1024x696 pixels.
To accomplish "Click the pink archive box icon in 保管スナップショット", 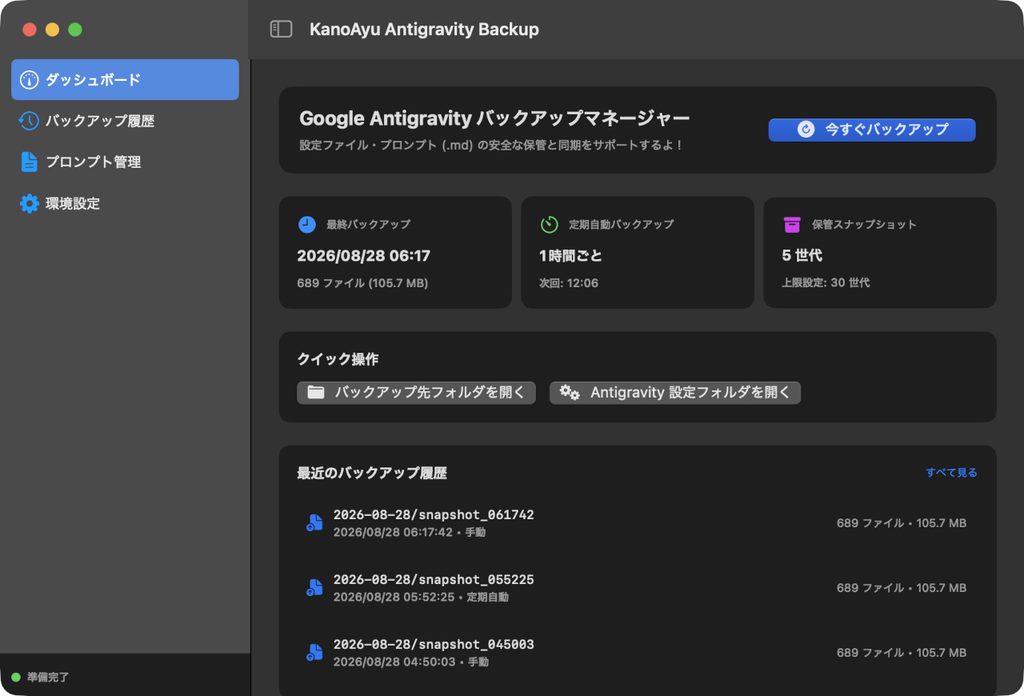I will click(x=792, y=225).
